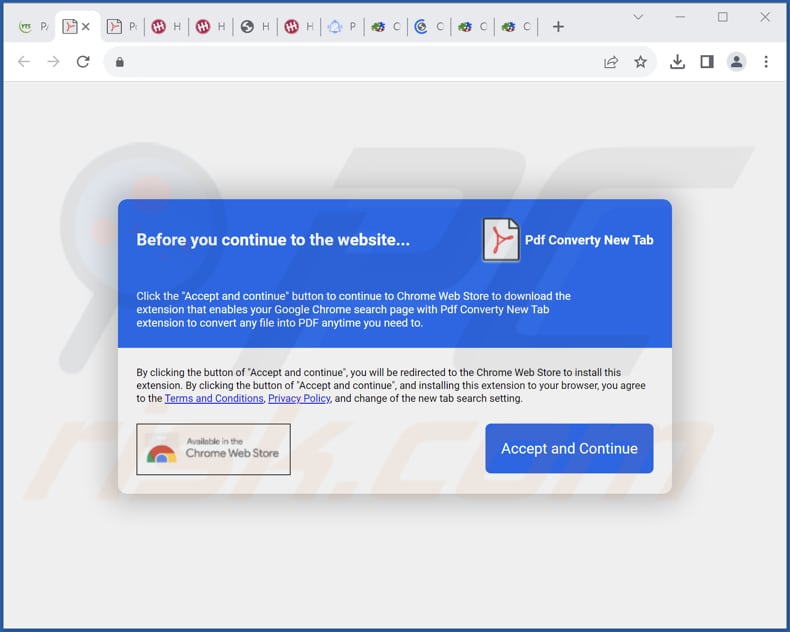Go forward to the next page
Image resolution: width=790 pixels, height=632 pixels.
pyautogui.click(x=53, y=62)
